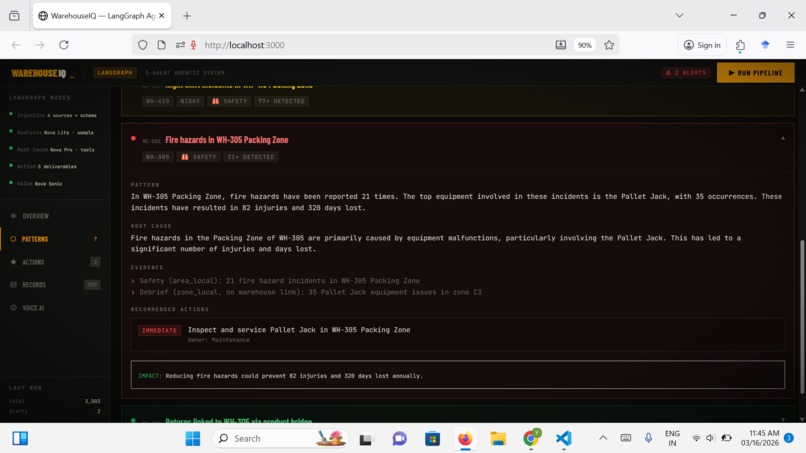This screenshot has width=806, height=453.
Task: Click the NIGHT tag on the top card
Action: [x=190, y=101]
